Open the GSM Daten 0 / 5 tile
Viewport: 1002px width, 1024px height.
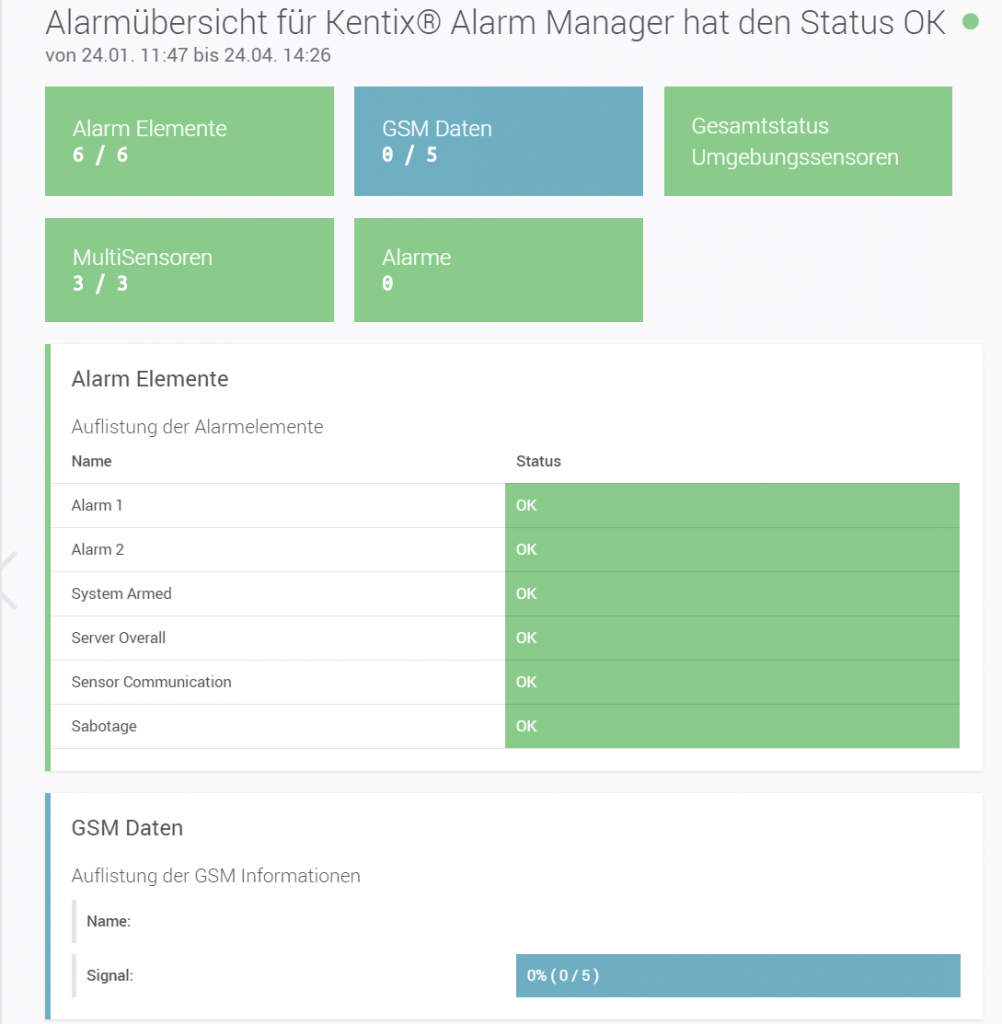(498, 141)
